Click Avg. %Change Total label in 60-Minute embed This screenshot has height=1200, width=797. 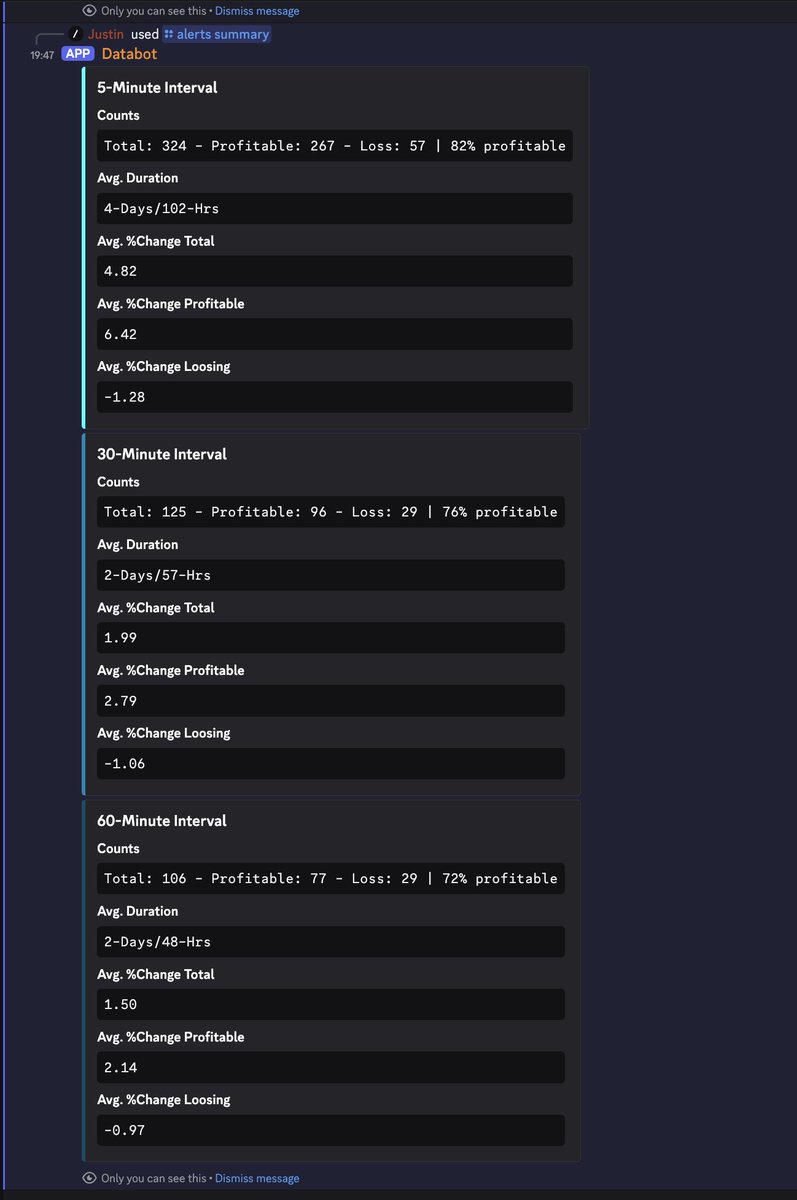156,974
